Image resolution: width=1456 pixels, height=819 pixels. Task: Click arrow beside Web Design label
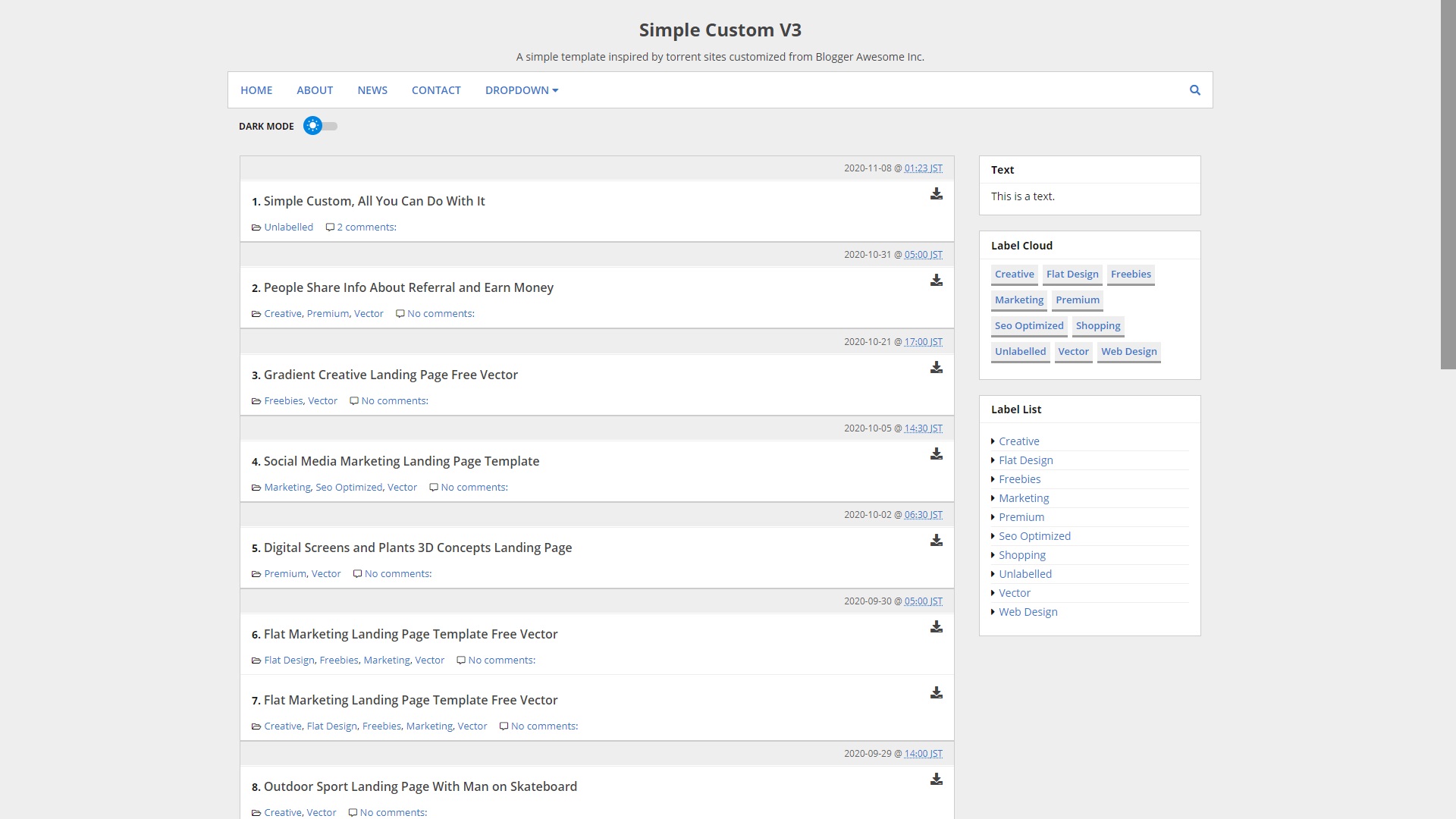(993, 612)
